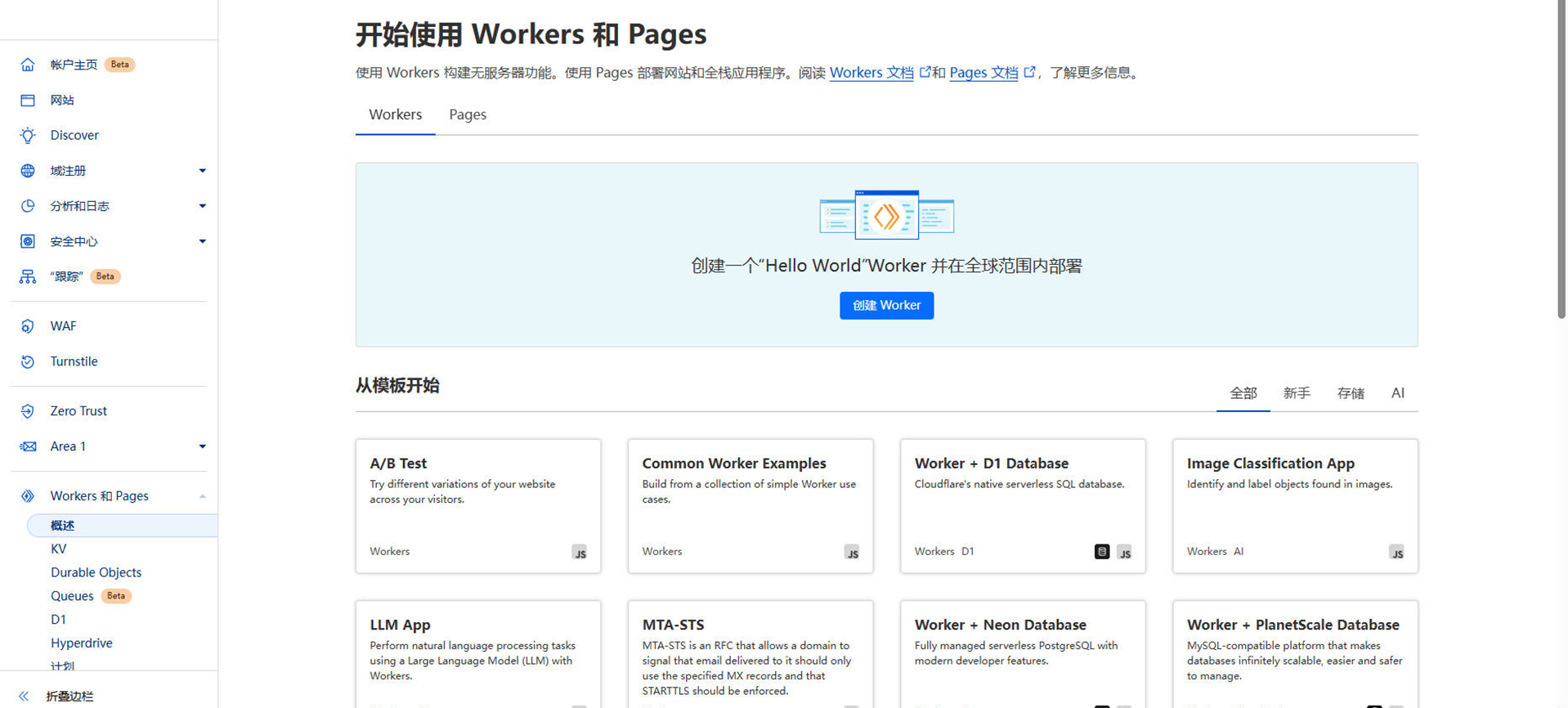Viewport: 1568px width, 708px height.
Task: Select 概述 under Workers 和 Pages
Action: (x=123, y=526)
